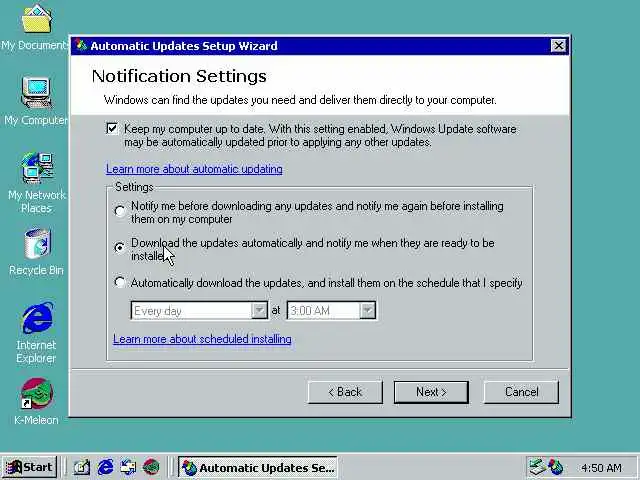Click the Automatic Updates taskbar button
The width and height of the screenshot is (640, 480).
pos(258,467)
